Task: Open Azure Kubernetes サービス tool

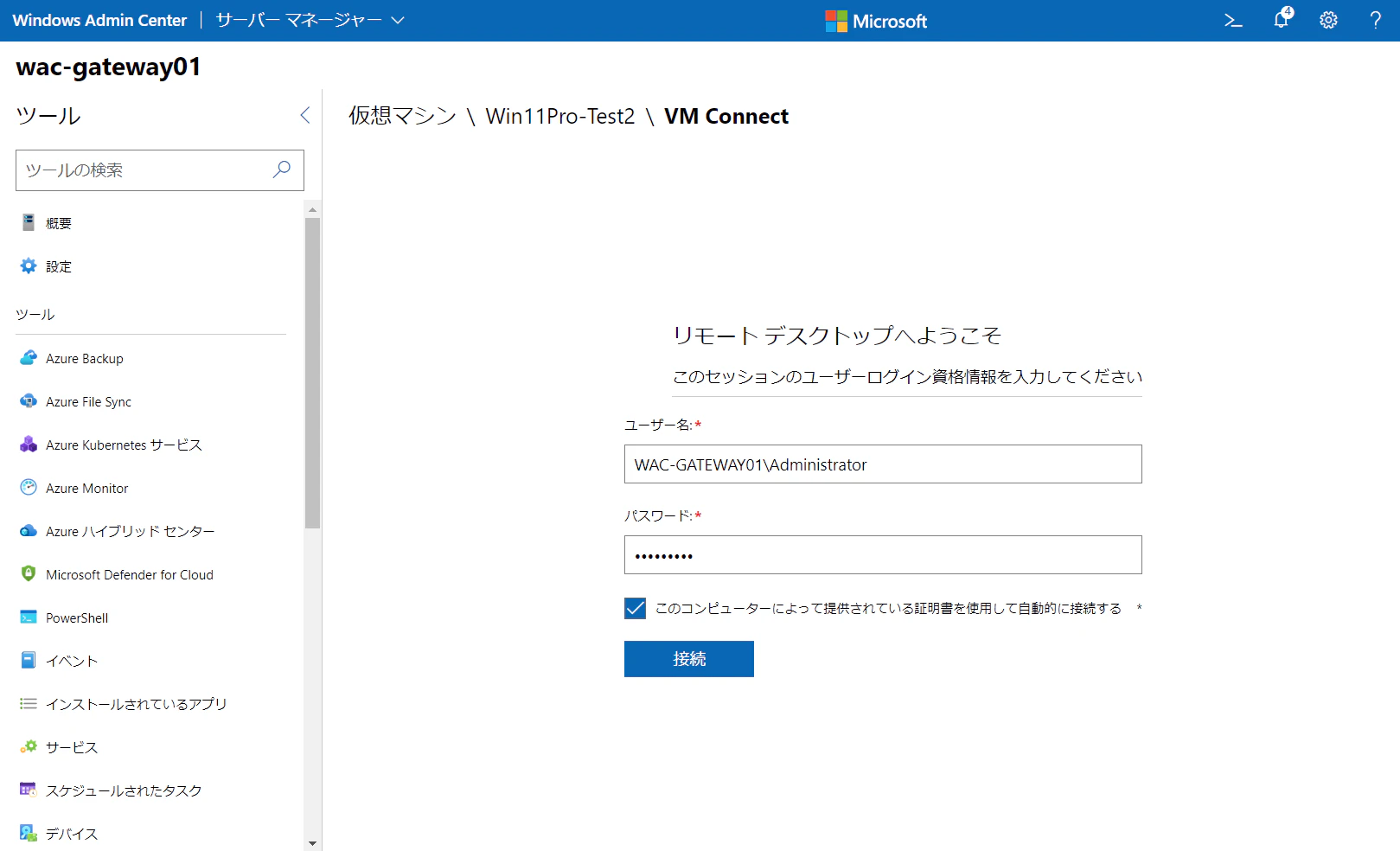Action: 124,445
